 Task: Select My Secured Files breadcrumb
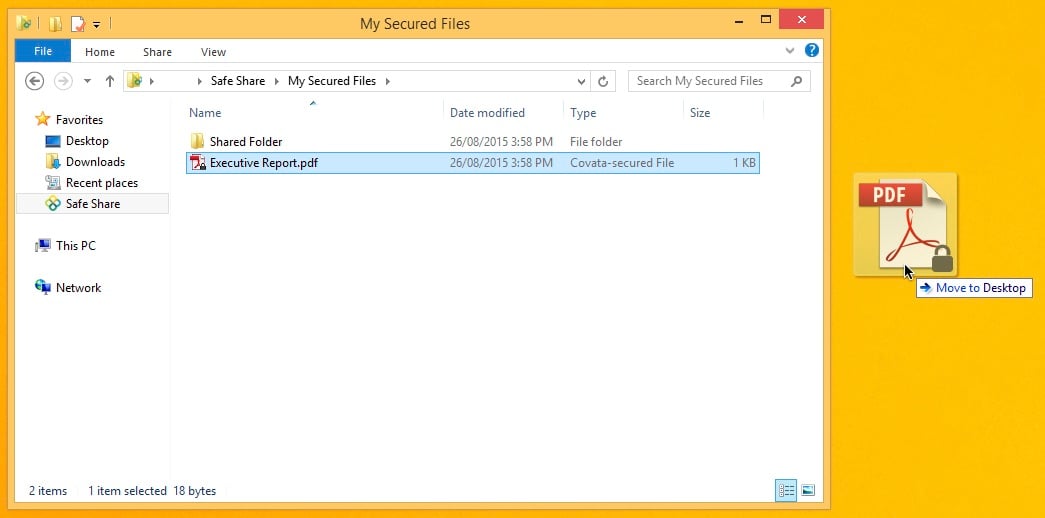(332, 81)
